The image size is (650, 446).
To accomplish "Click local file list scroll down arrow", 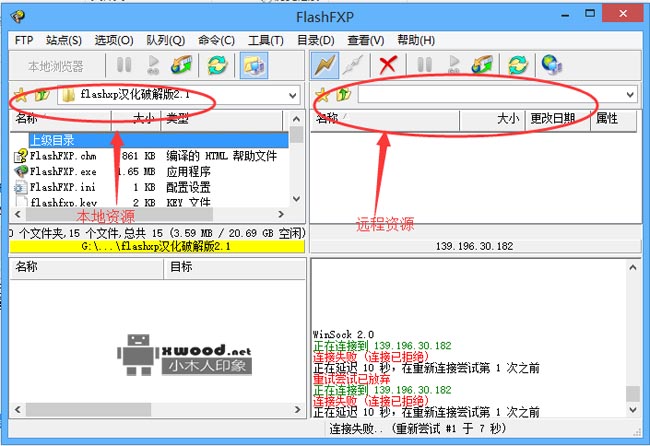I will click(x=296, y=199).
